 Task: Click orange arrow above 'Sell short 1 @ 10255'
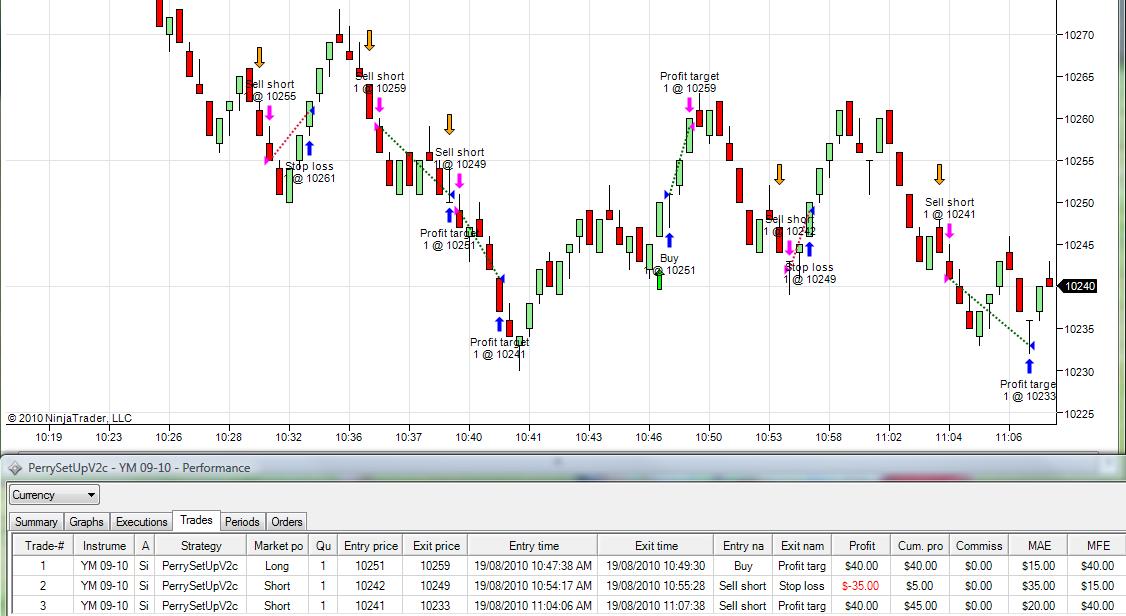tap(259, 57)
